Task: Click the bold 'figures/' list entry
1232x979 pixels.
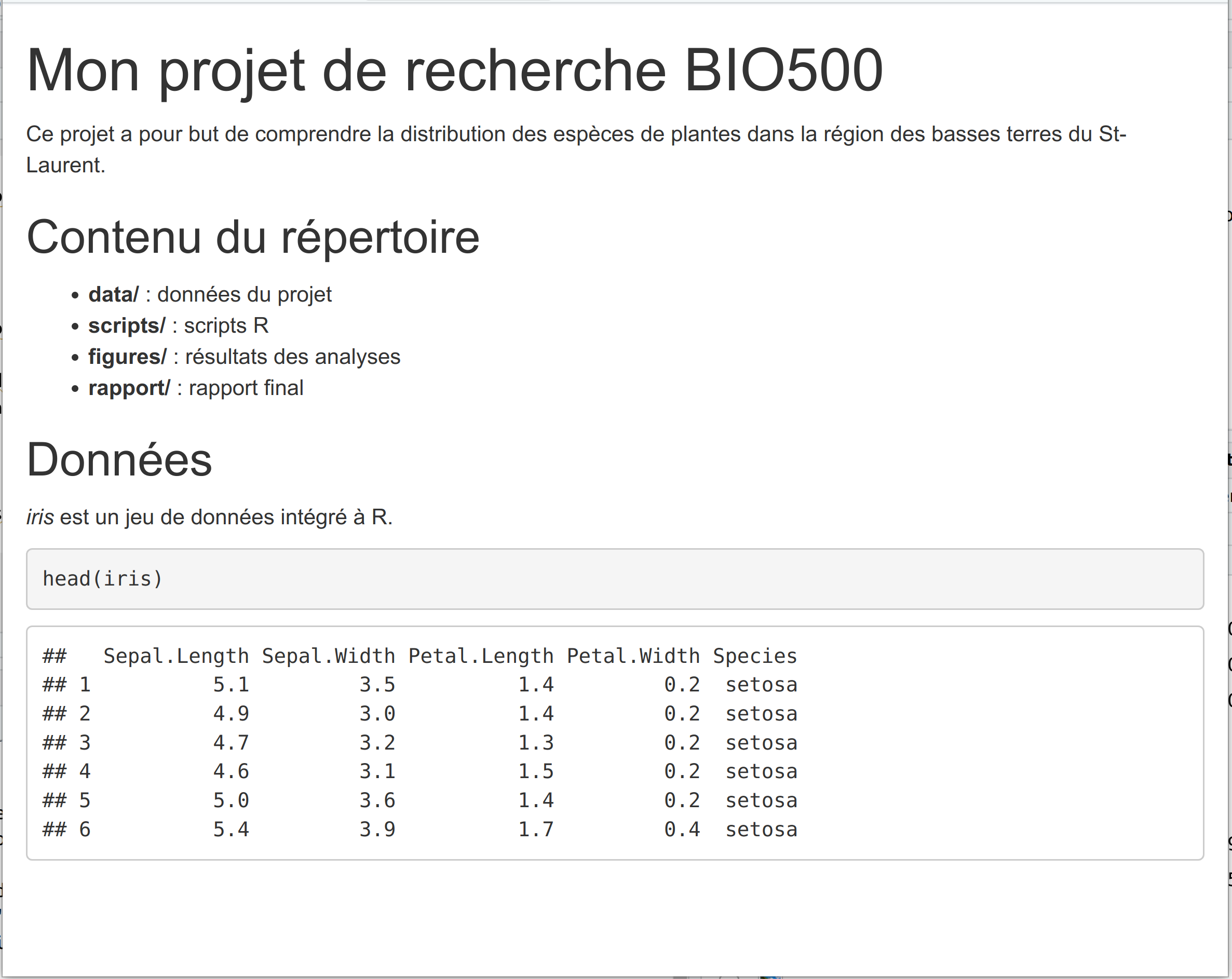Action: click(127, 357)
